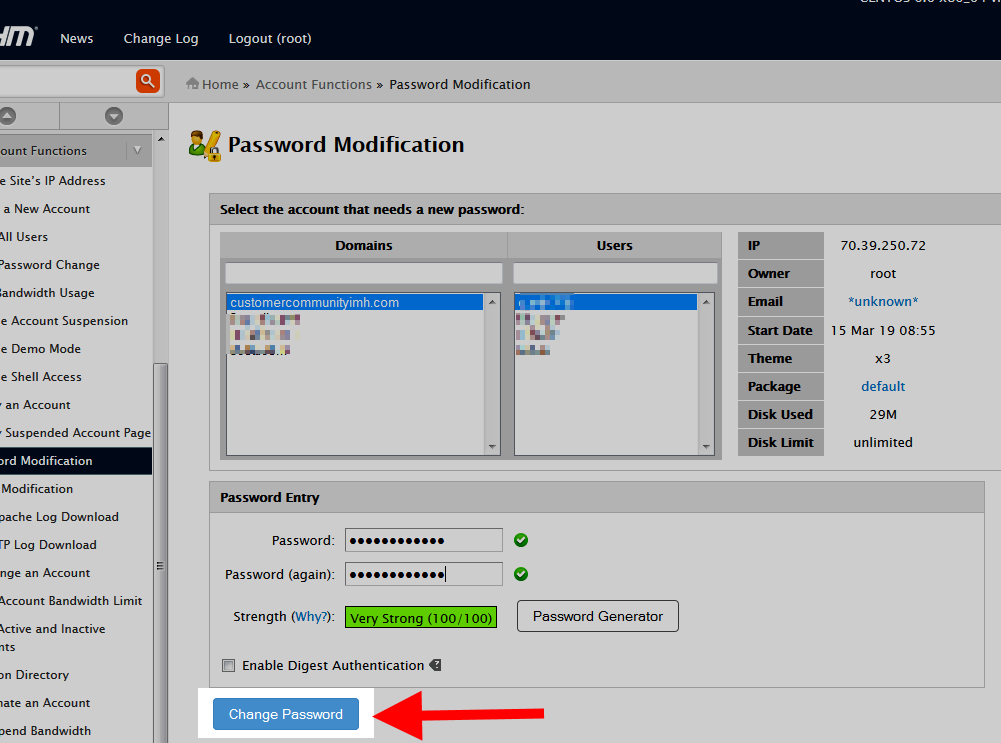Click Theme value x3
The width and height of the screenshot is (1001, 743).
(883, 358)
